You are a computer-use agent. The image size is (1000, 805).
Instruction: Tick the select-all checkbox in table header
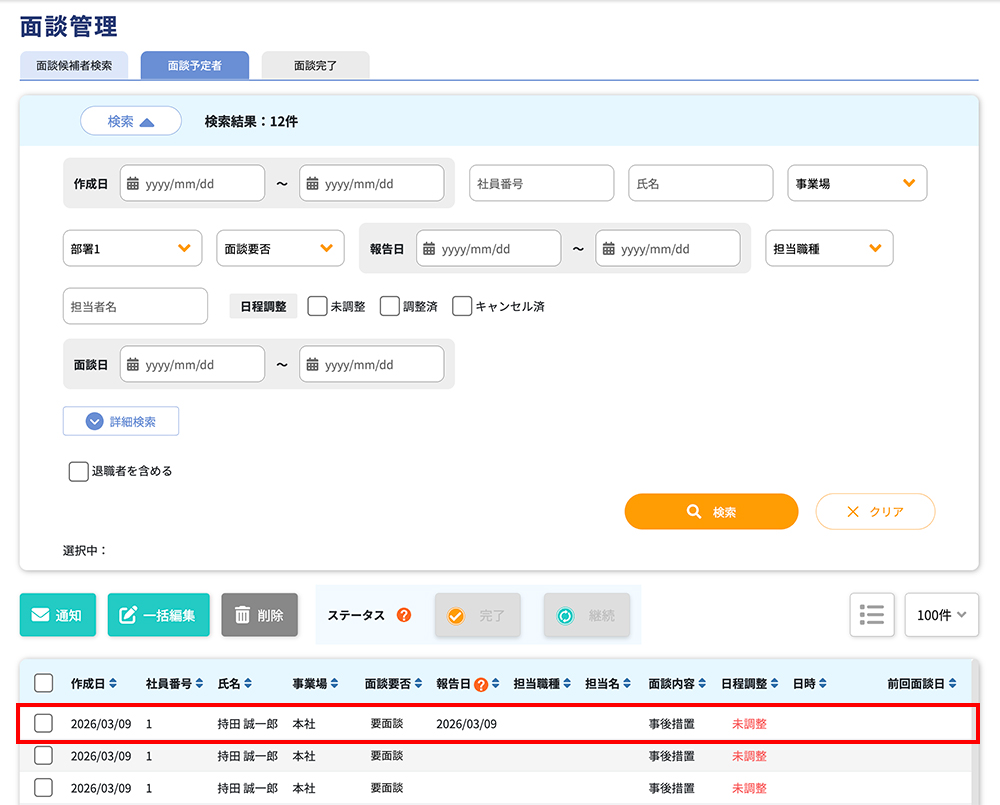coord(44,684)
